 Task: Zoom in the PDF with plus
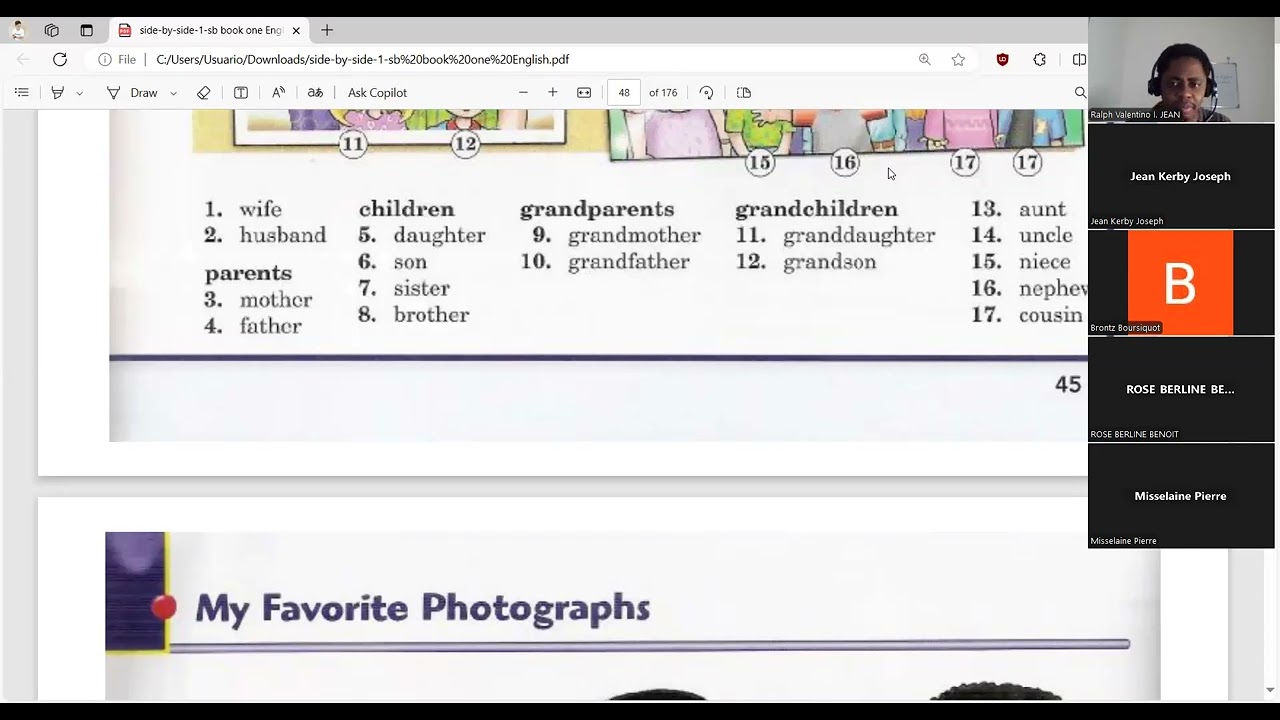[552, 92]
